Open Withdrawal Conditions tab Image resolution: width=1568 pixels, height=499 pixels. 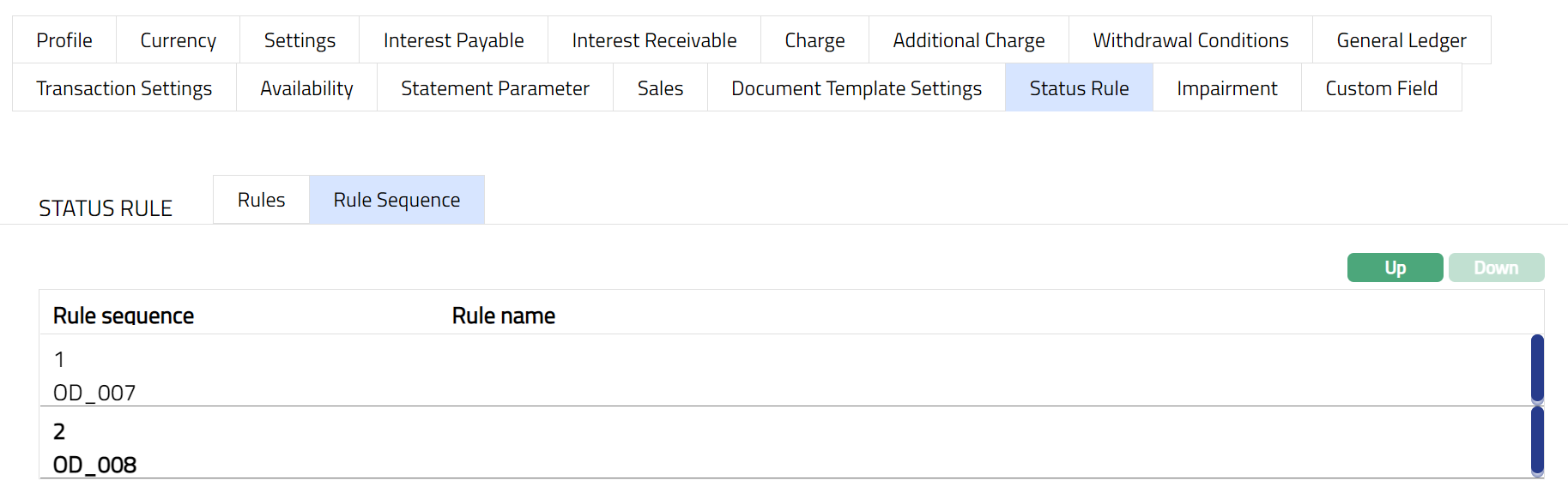(x=1190, y=40)
